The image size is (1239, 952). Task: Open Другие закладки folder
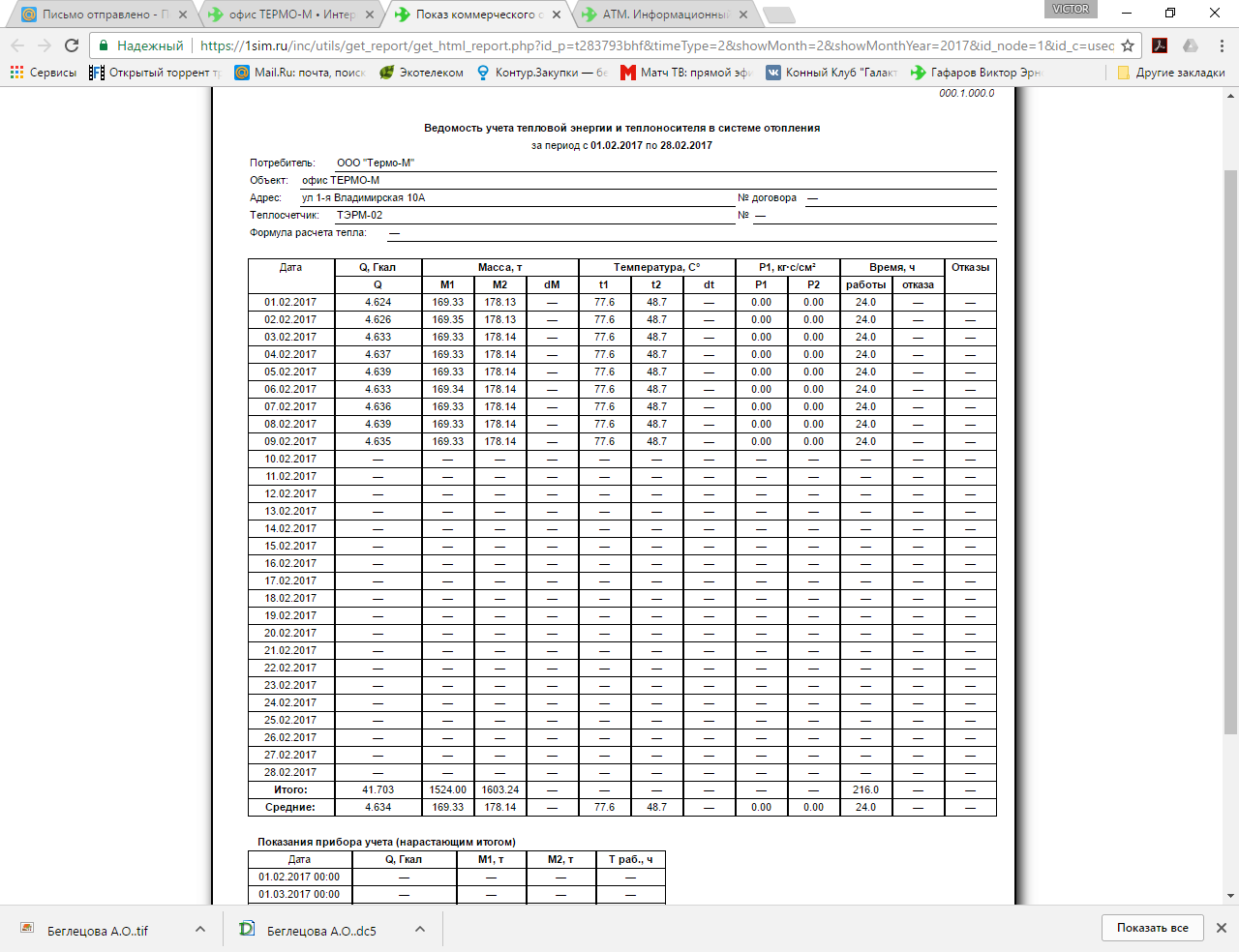pyautogui.click(x=1170, y=73)
